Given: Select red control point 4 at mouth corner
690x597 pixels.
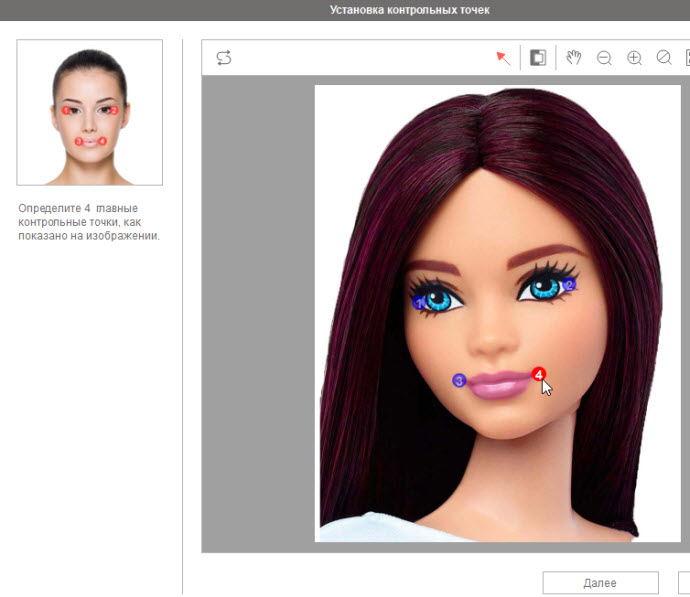Looking at the screenshot, I should pyautogui.click(x=539, y=374).
